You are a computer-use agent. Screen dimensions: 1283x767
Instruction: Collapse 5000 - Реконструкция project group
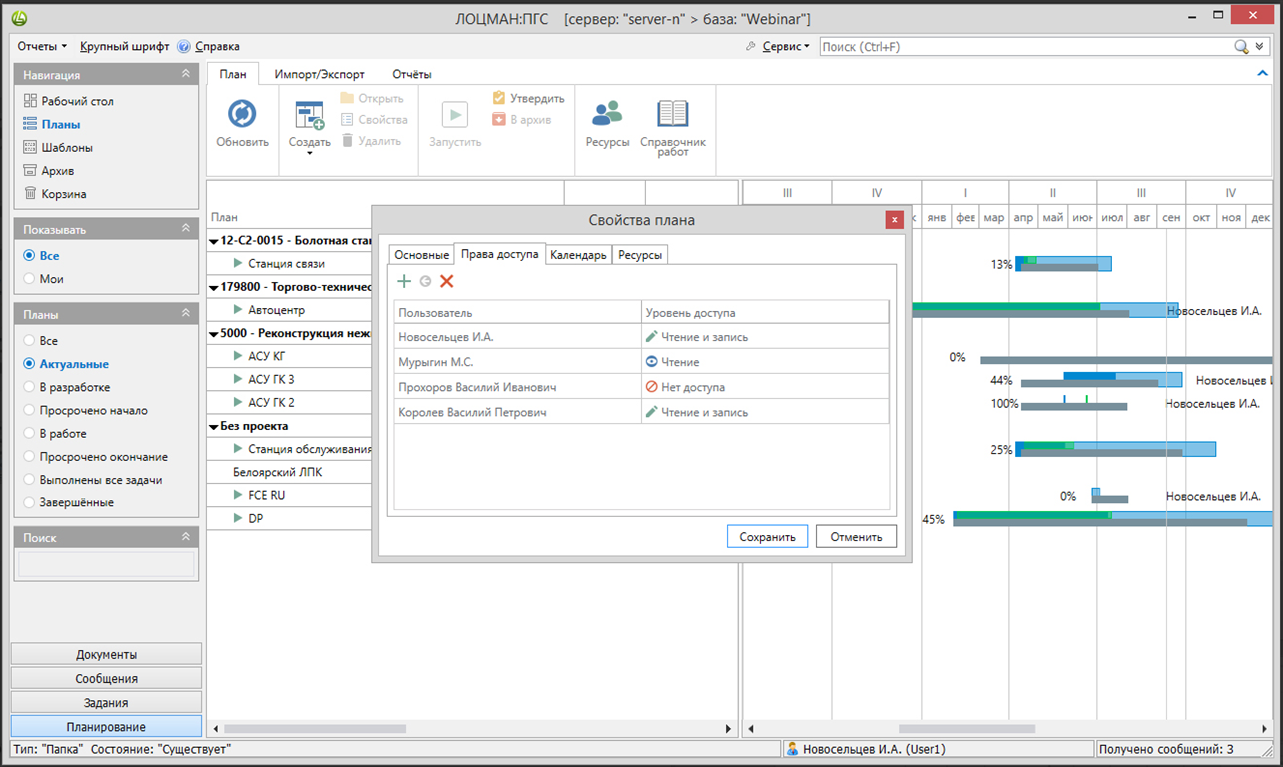coord(214,333)
